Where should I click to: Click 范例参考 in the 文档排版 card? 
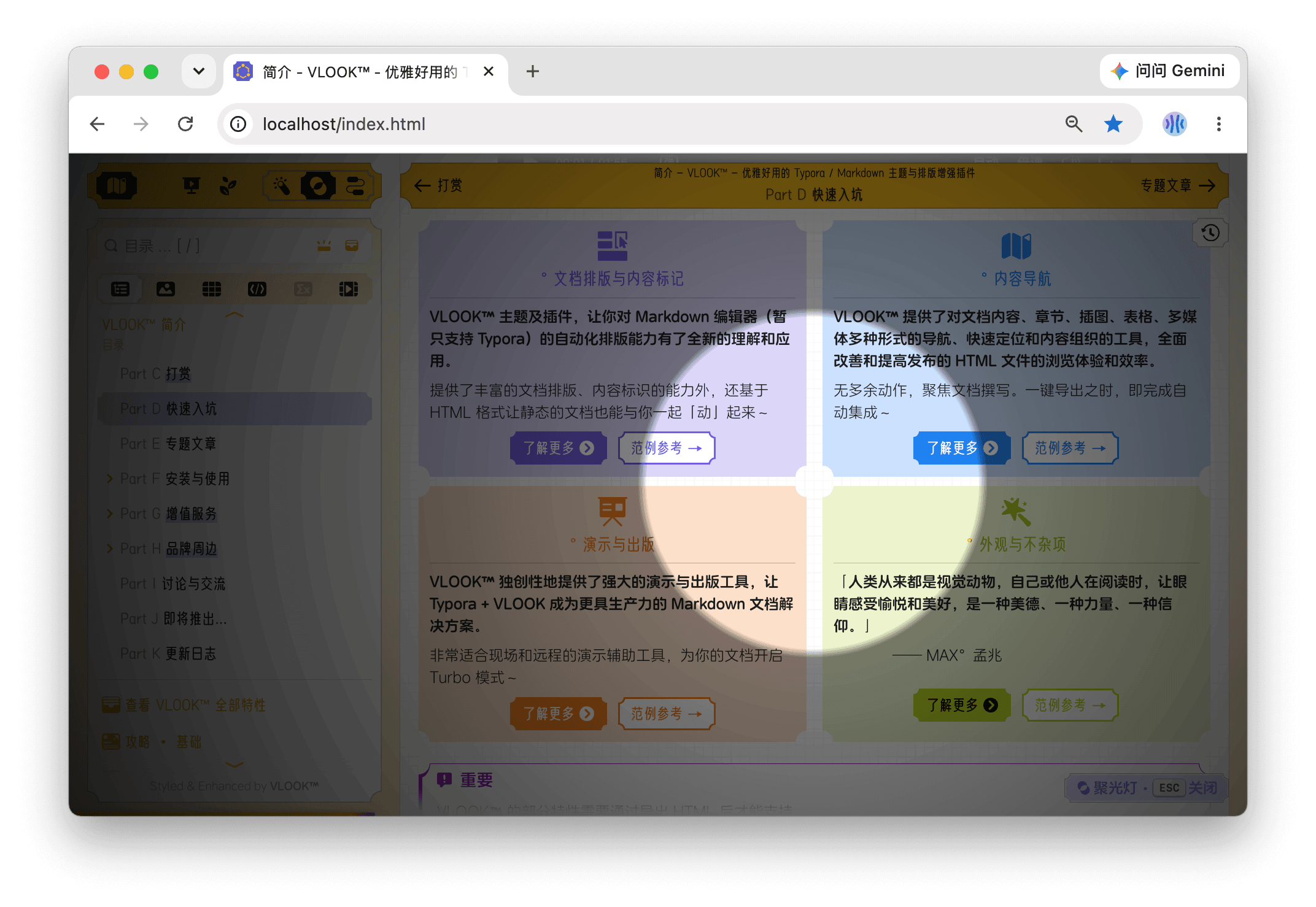667,448
